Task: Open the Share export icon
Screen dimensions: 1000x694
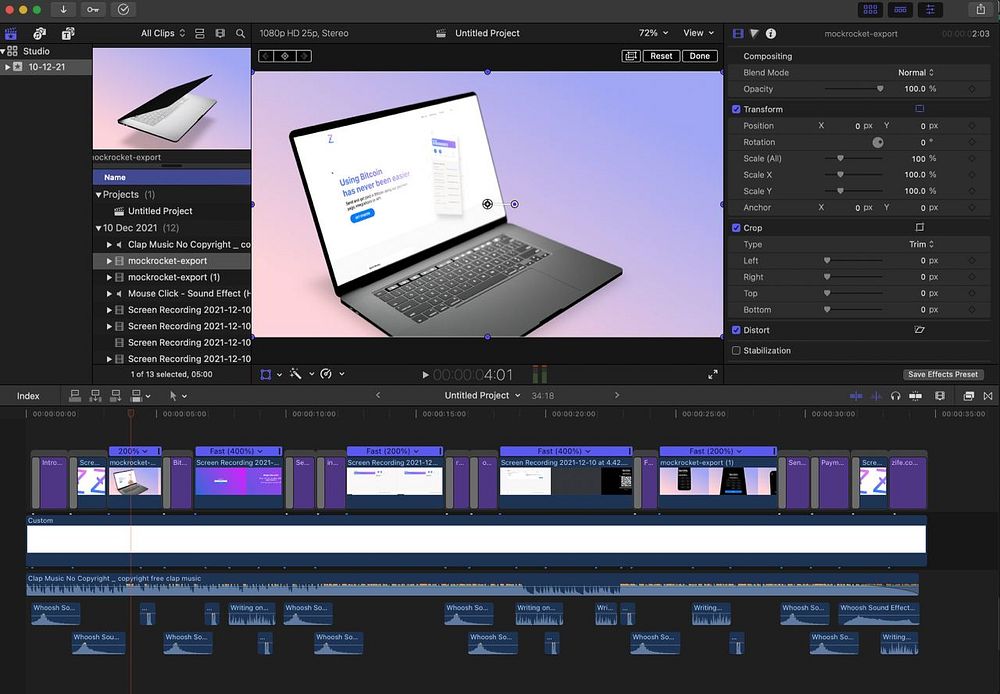Action: tap(980, 9)
